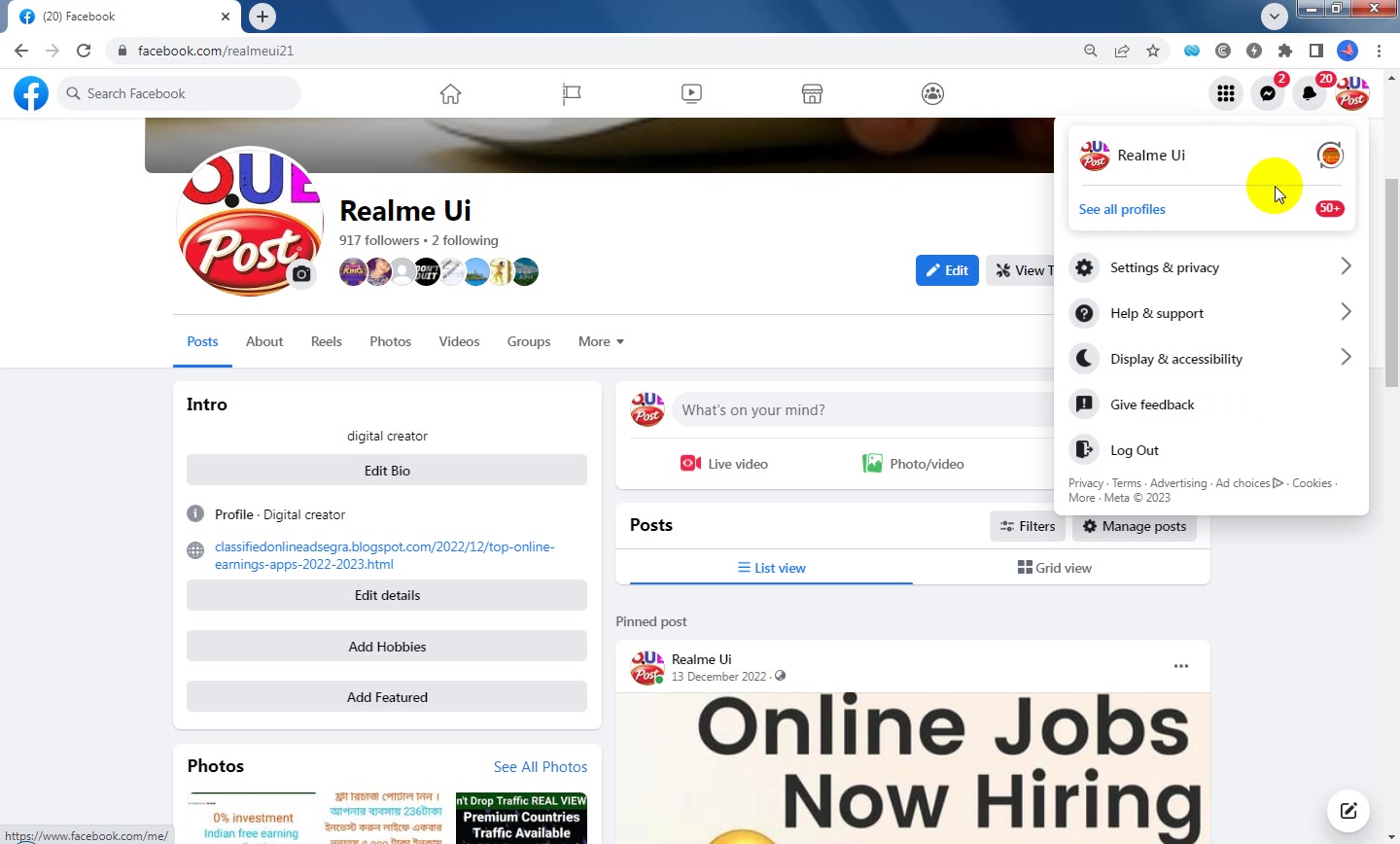Expand Settings & privacy submenu
Screen dimensions: 1400x844
[1211, 267]
